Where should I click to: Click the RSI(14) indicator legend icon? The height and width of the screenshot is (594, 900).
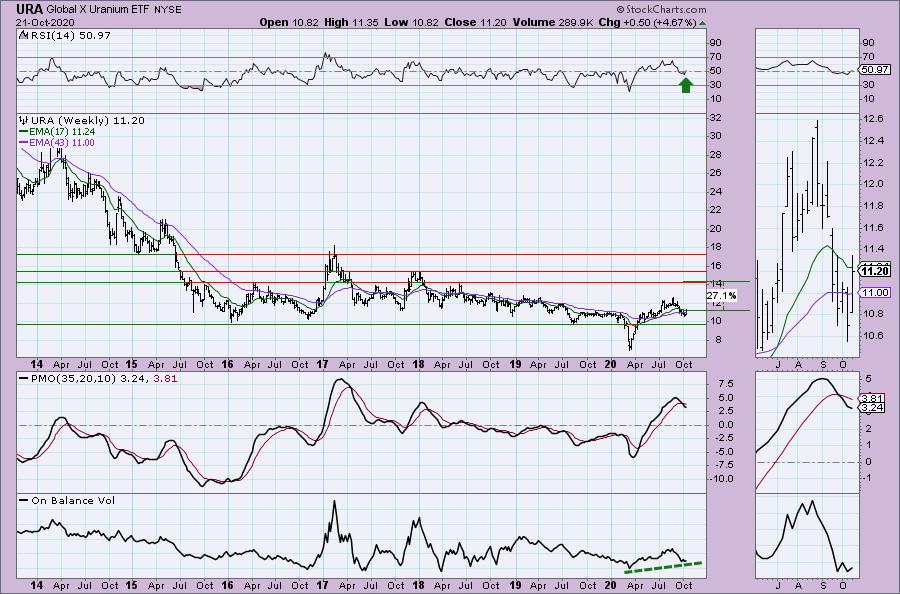[x=22, y=36]
